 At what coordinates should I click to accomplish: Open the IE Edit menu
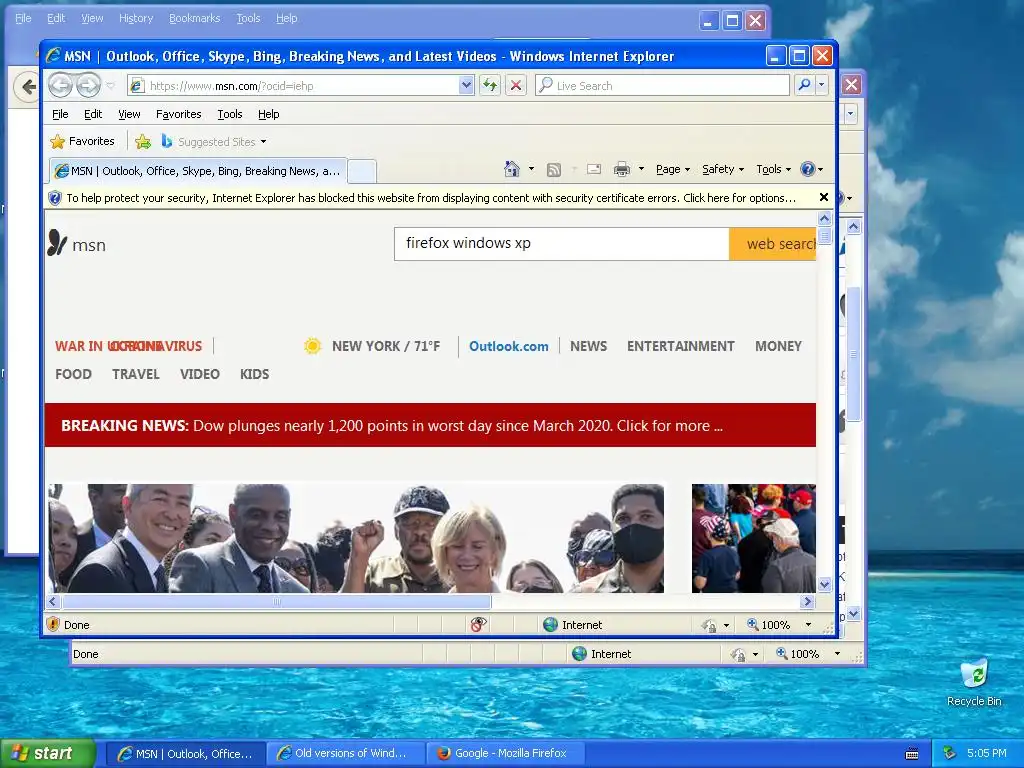(x=93, y=114)
